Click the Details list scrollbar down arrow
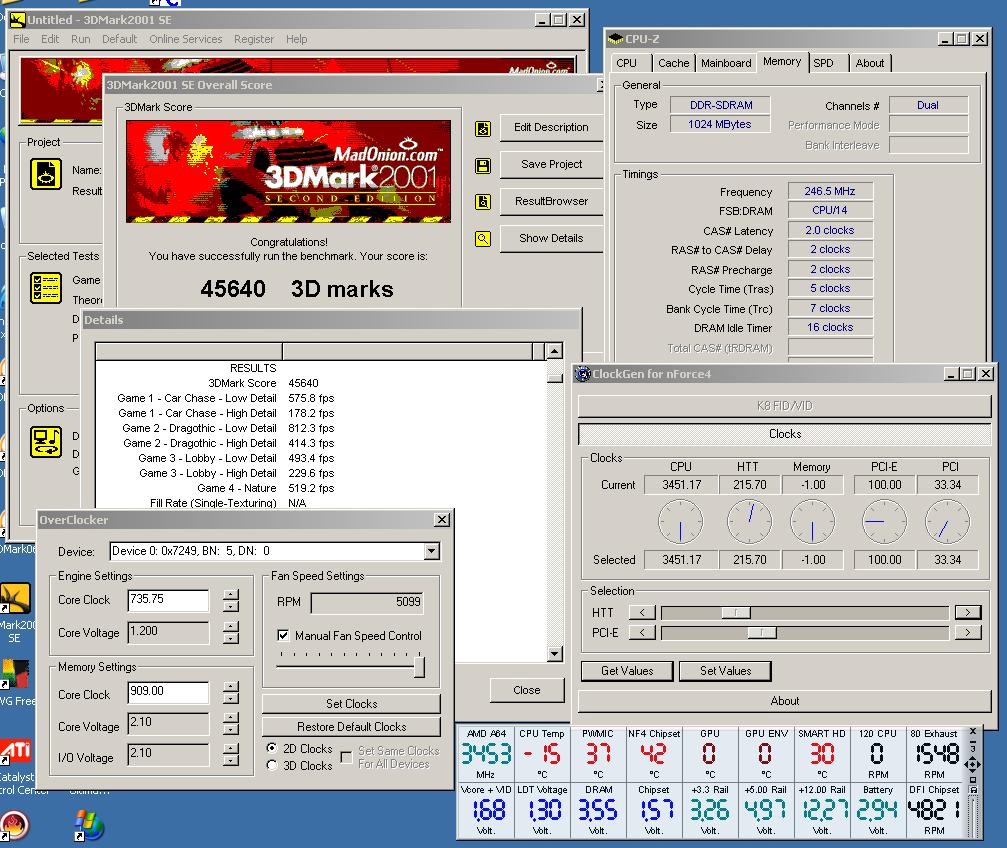Image resolution: width=1007 pixels, height=848 pixels. point(555,654)
